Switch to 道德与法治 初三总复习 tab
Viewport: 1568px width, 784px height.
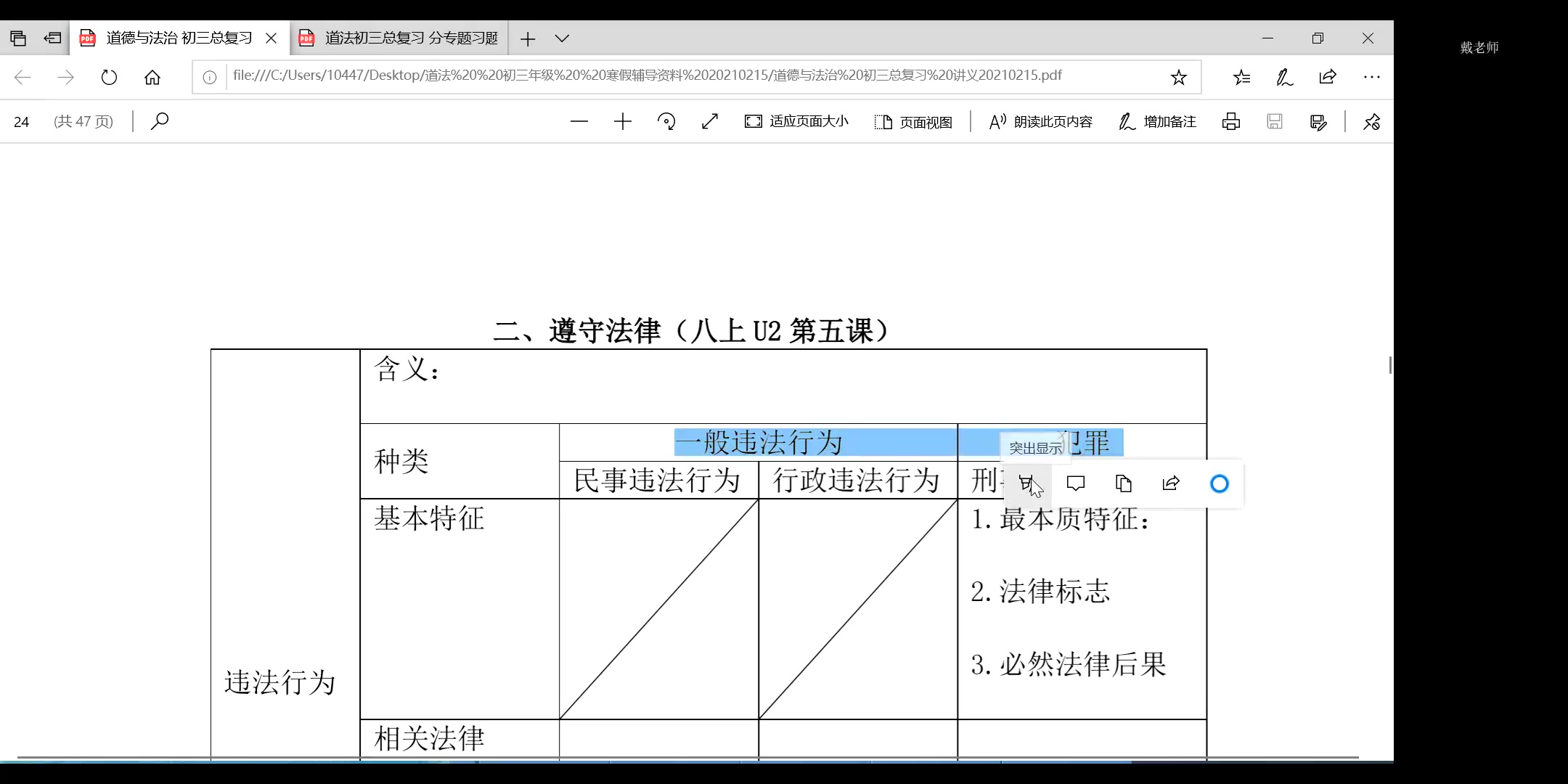click(x=179, y=38)
